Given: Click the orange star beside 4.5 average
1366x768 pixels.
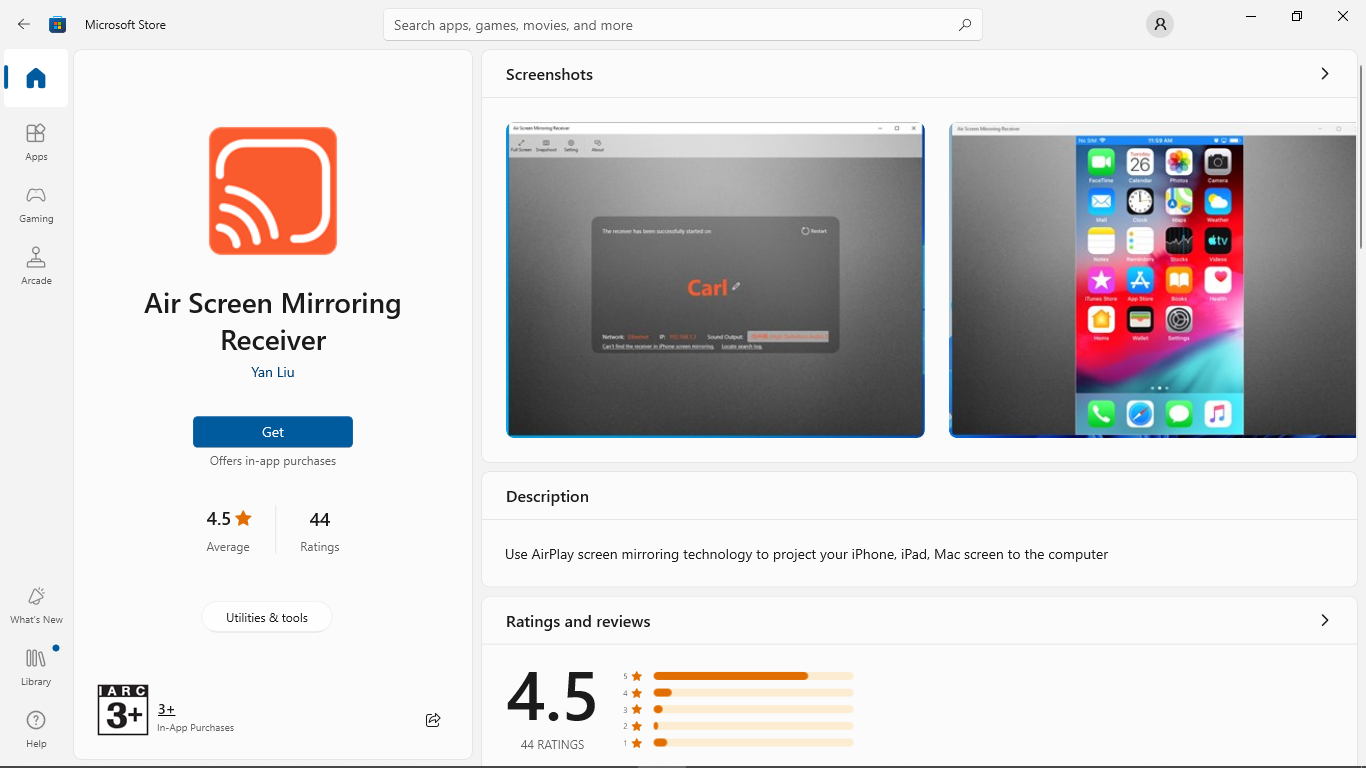Looking at the screenshot, I should pyautogui.click(x=243, y=518).
